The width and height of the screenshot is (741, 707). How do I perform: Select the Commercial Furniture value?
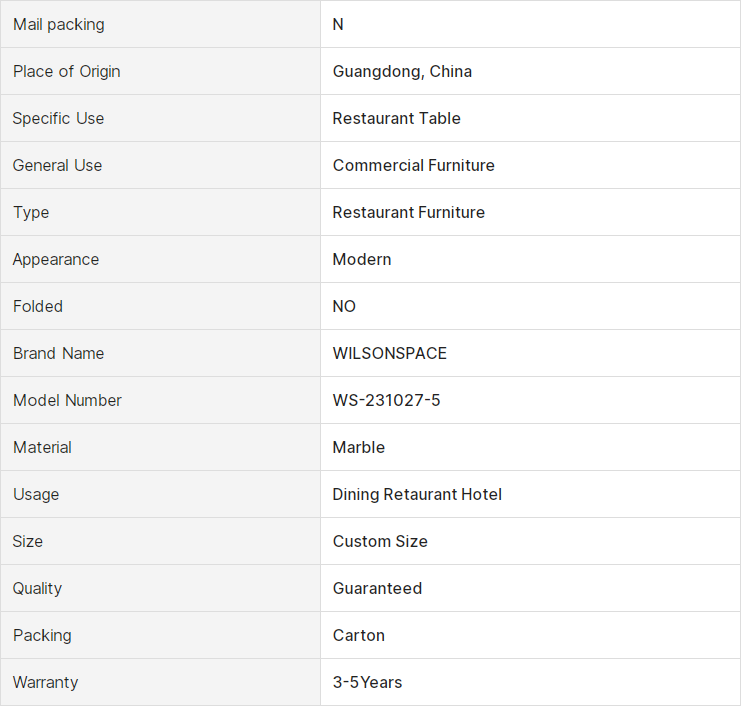414,165
